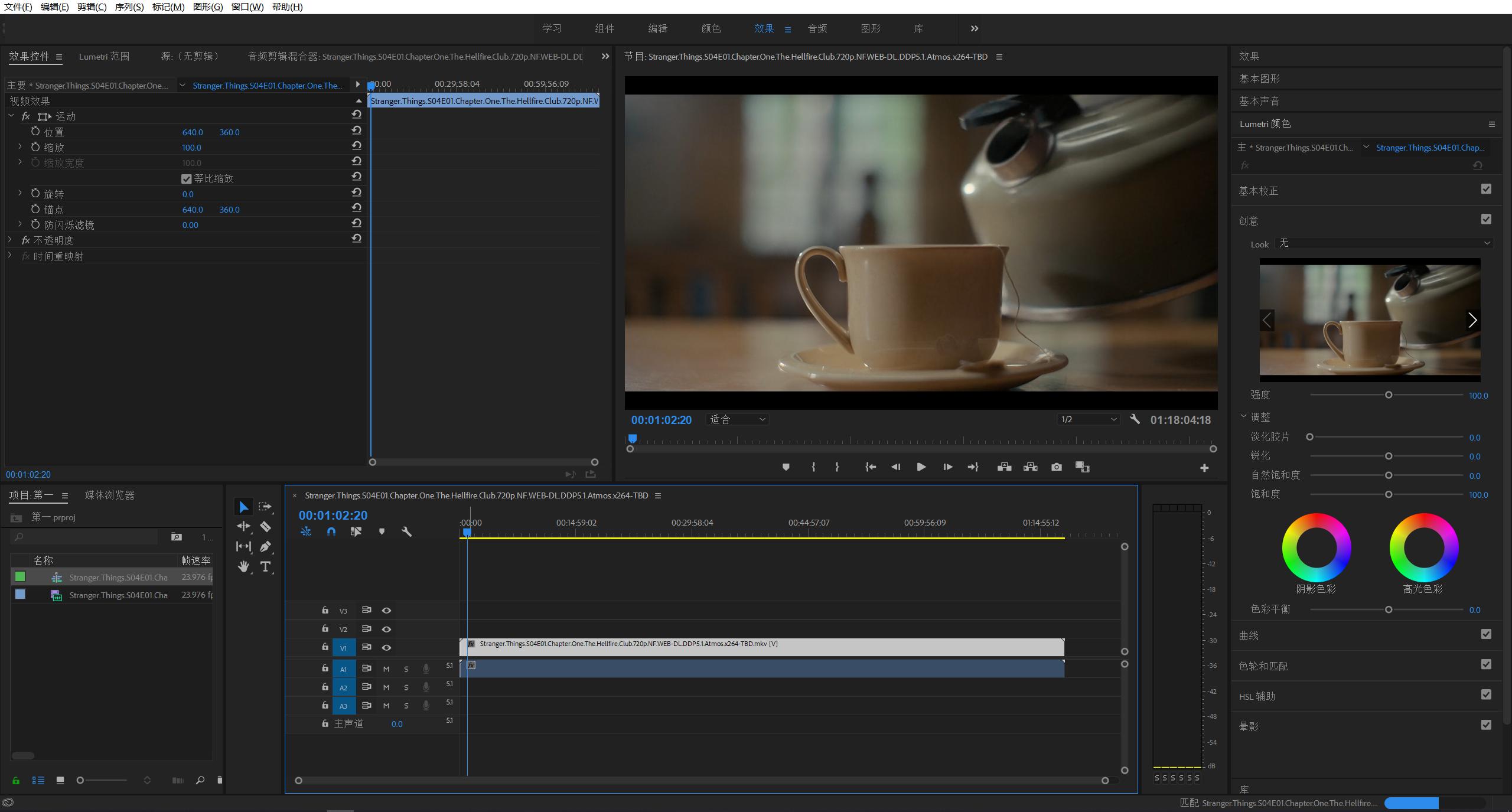Click the 阴影色彩 color wheel
Screen dimensions: 1512x812
pos(1317,547)
